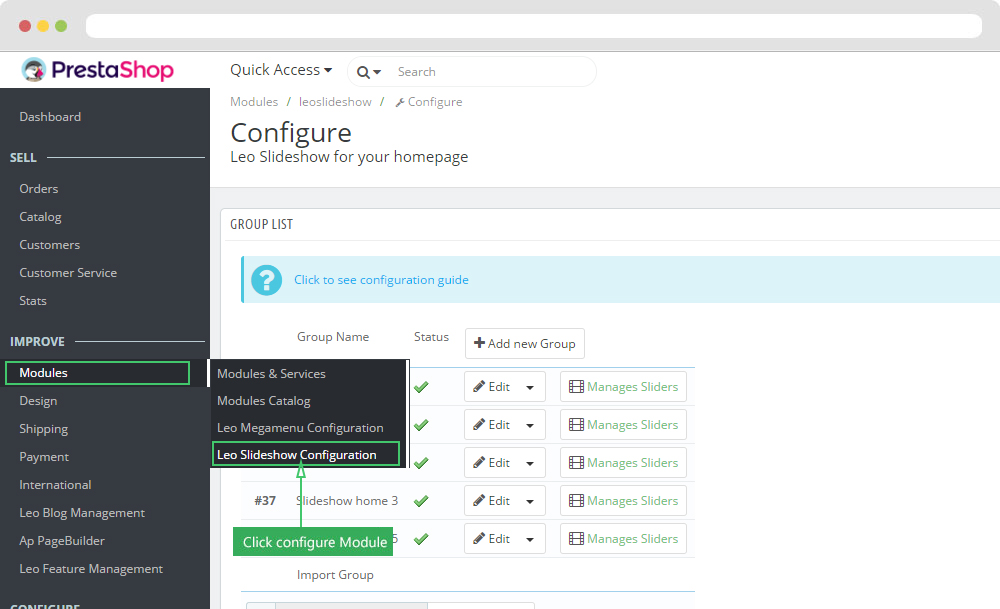
Task: Click the browser address bar
Action: coord(534,26)
